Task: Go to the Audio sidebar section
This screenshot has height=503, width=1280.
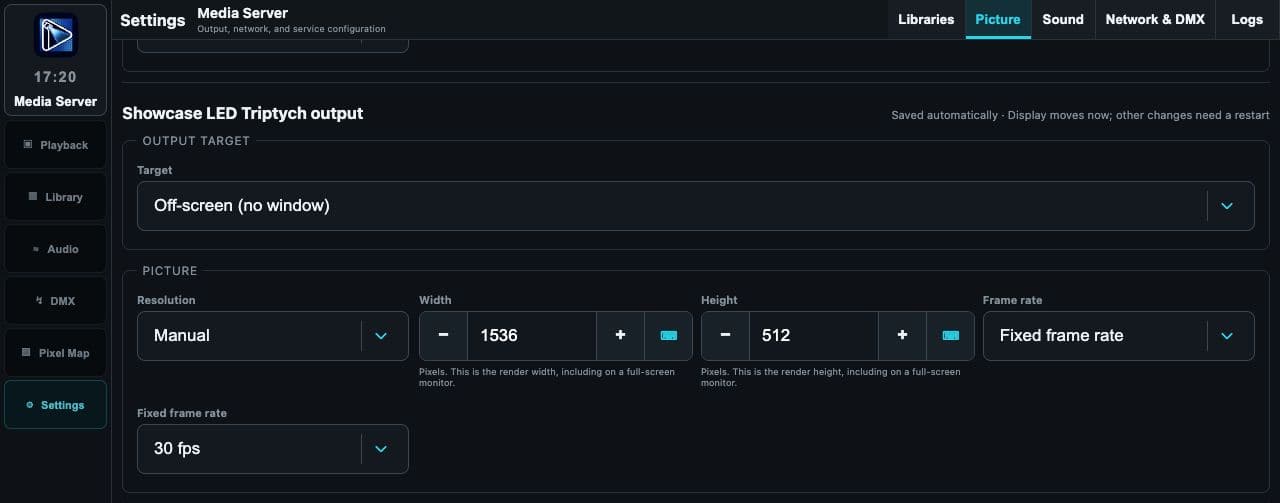Action: coord(55,249)
